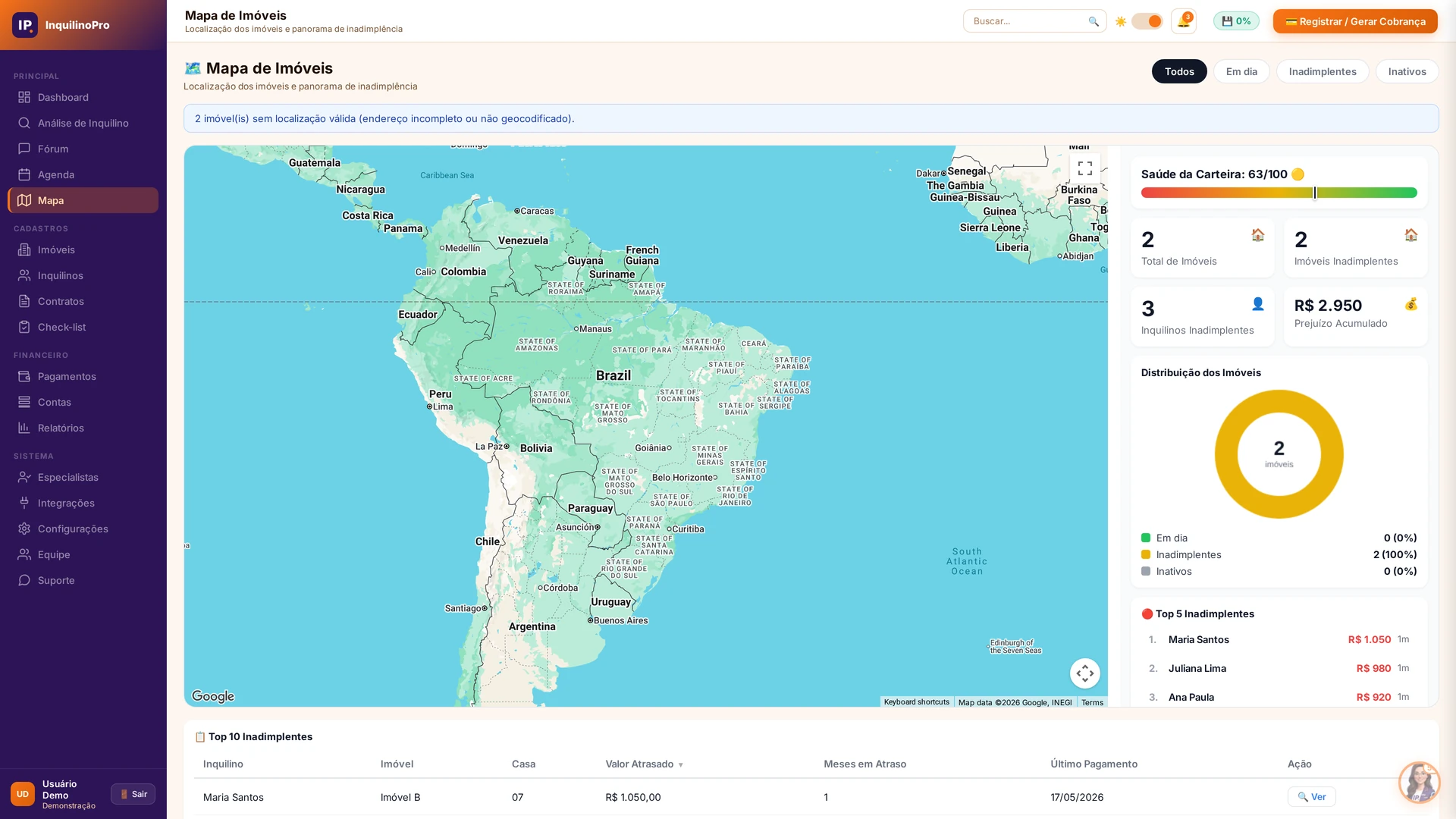Screen dimensions: 1456x819
Task: Open Configurações settings
Action: [83, 529]
